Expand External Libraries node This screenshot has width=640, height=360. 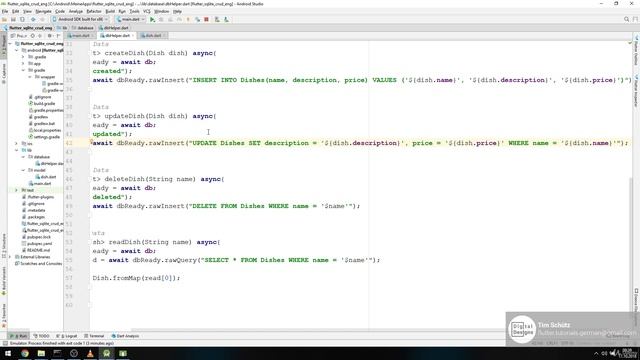pos(10,257)
